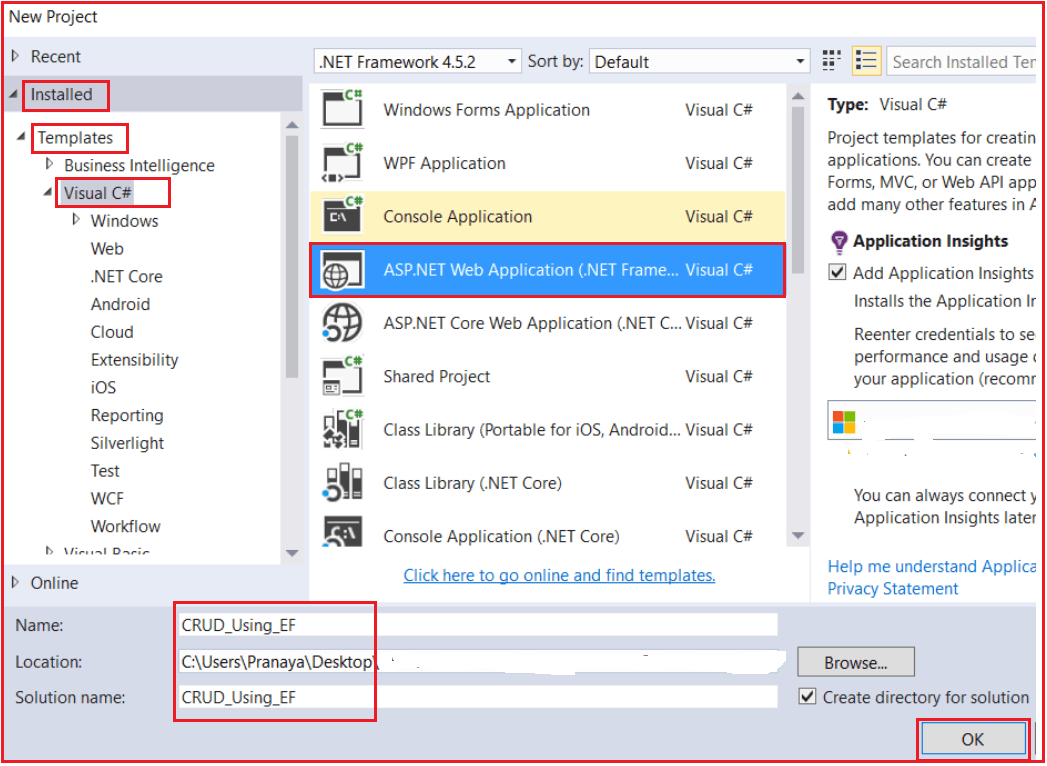Select the Windows category under Visual C#
The height and width of the screenshot is (766, 1047).
pos(124,220)
